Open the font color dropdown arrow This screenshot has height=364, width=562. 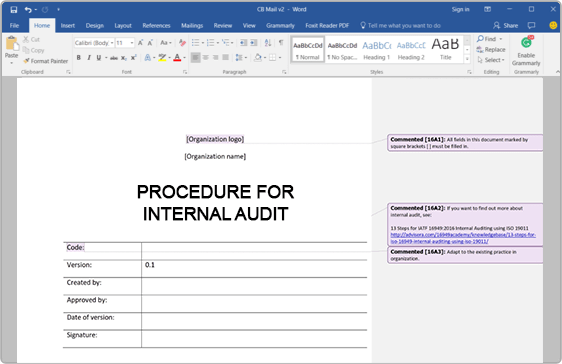pyautogui.click(x=184, y=58)
